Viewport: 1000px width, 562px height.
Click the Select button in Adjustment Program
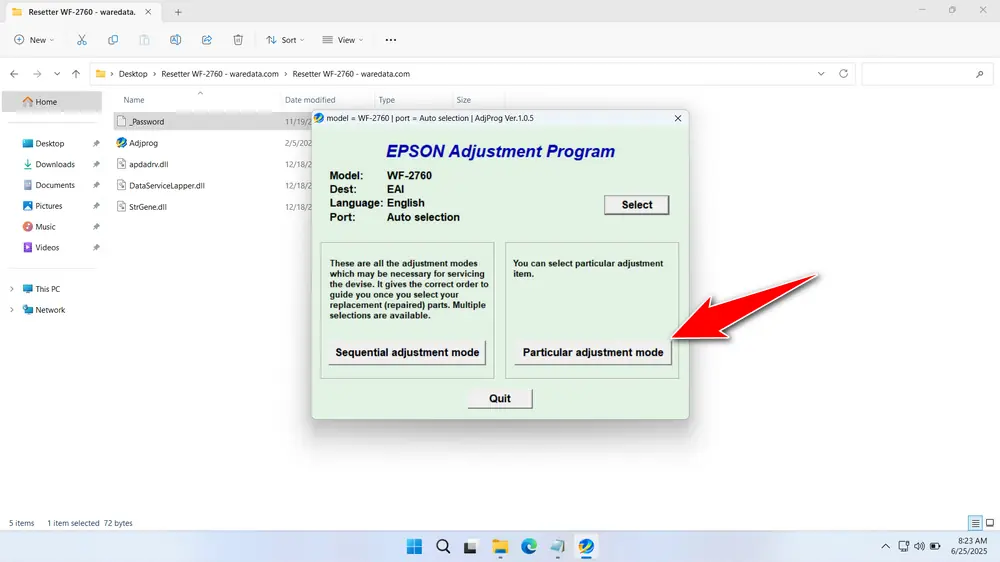tap(636, 205)
